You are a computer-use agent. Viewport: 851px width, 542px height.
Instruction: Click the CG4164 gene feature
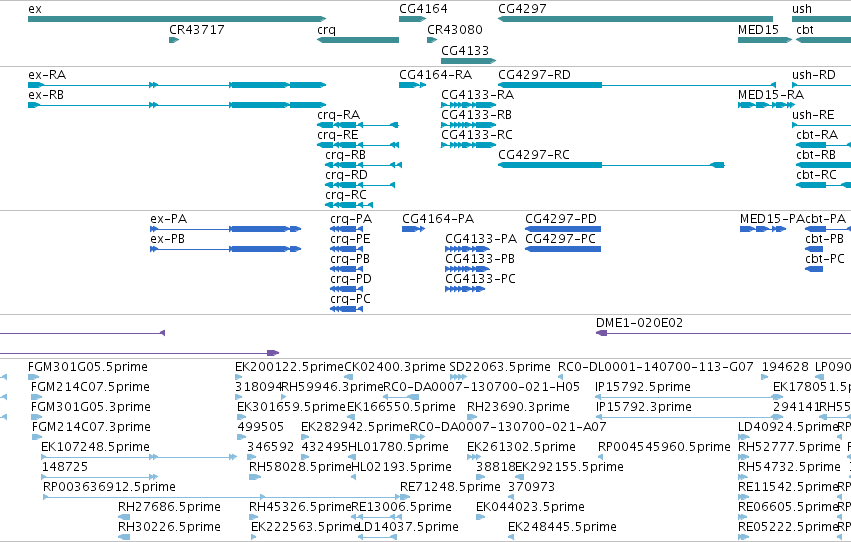tap(412, 19)
